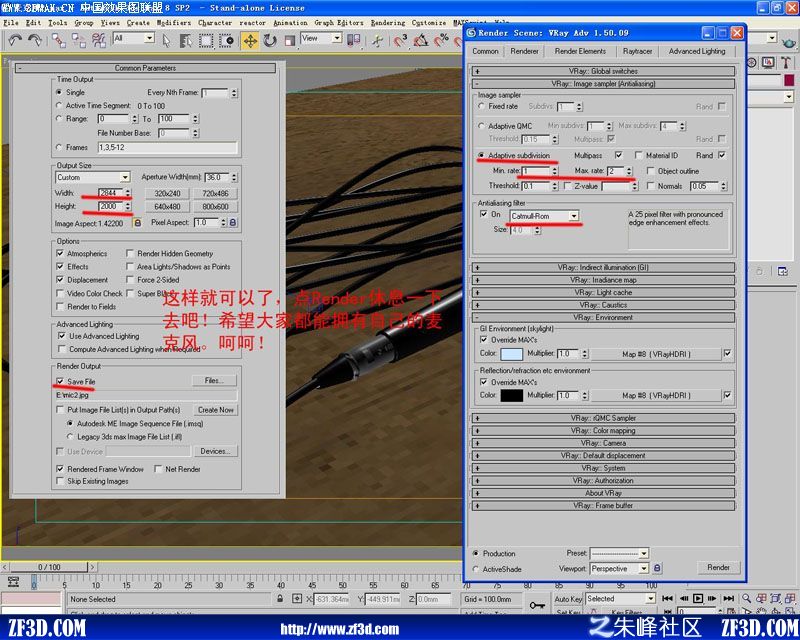Select the Adaptive QMC sampler radio button

pos(481,126)
